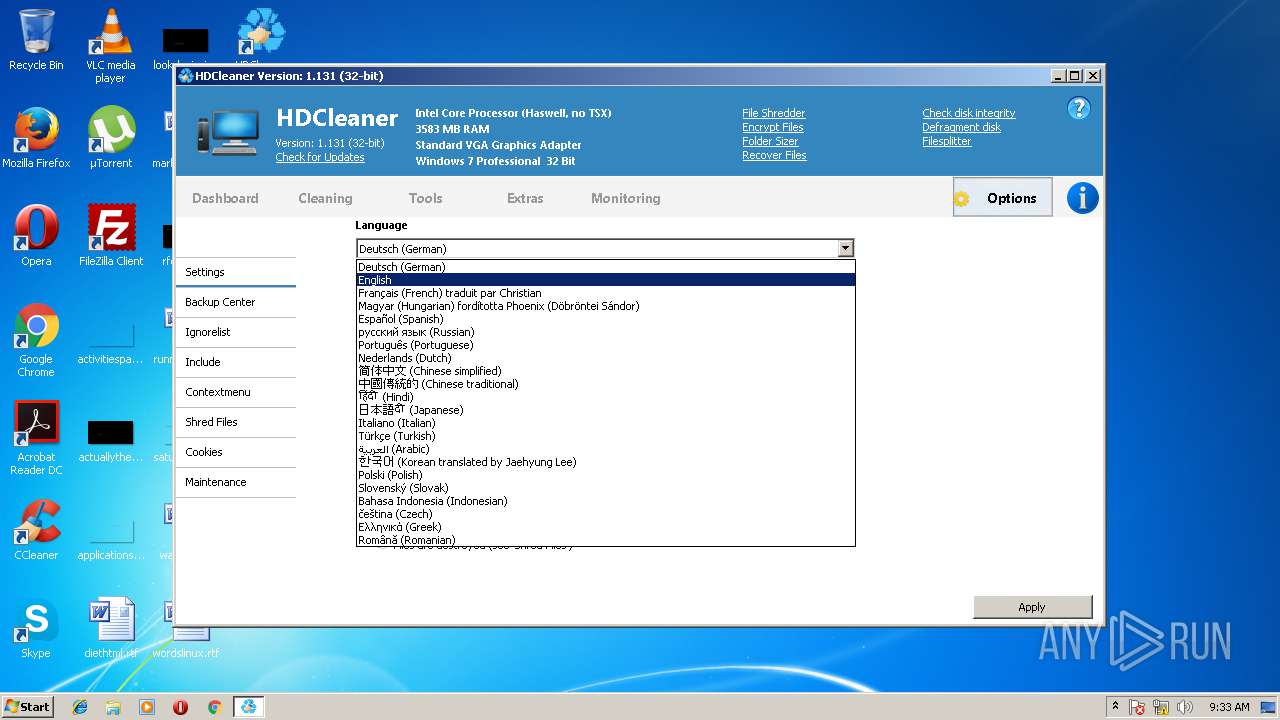Open the Defragment disk link
This screenshot has height=720, width=1280.
961,127
